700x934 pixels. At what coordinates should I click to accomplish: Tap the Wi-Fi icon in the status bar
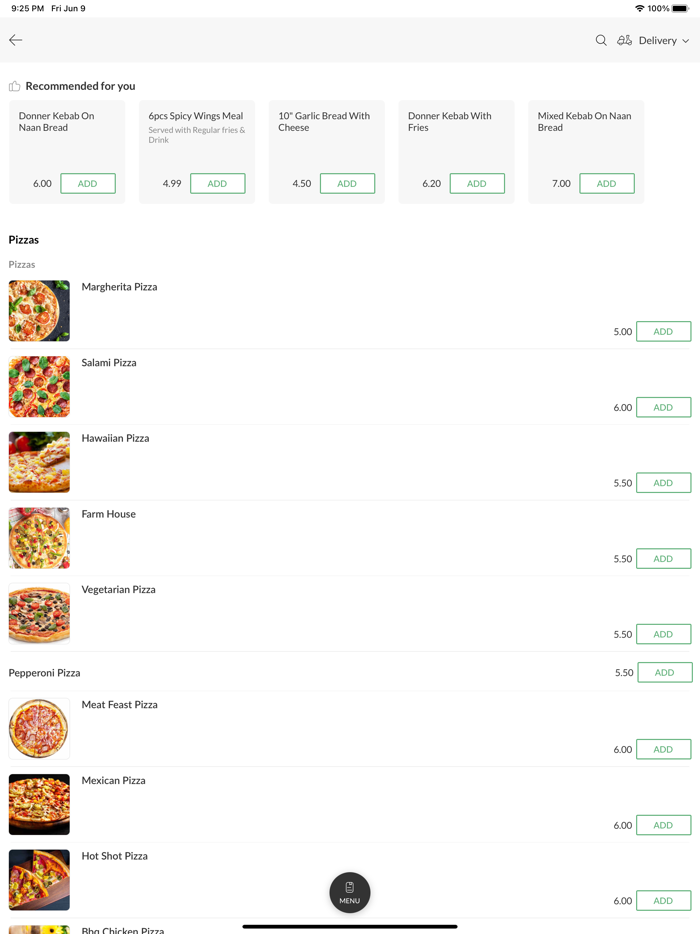tap(640, 8)
